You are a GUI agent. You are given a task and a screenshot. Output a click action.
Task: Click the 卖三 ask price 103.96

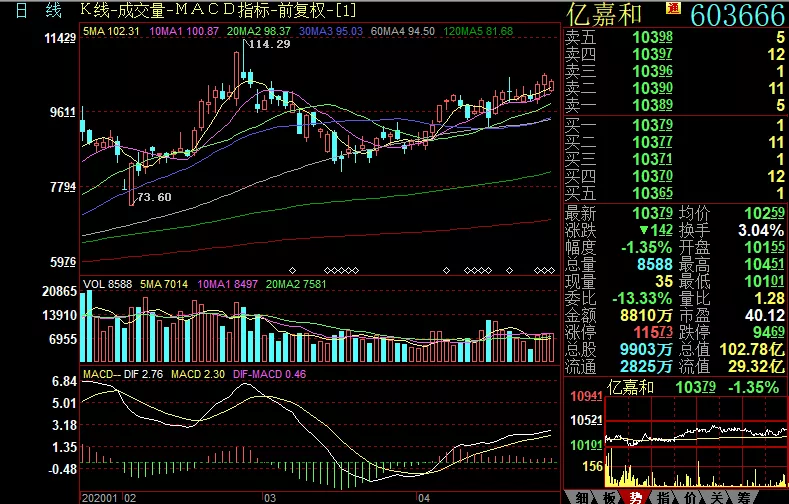pos(652,71)
